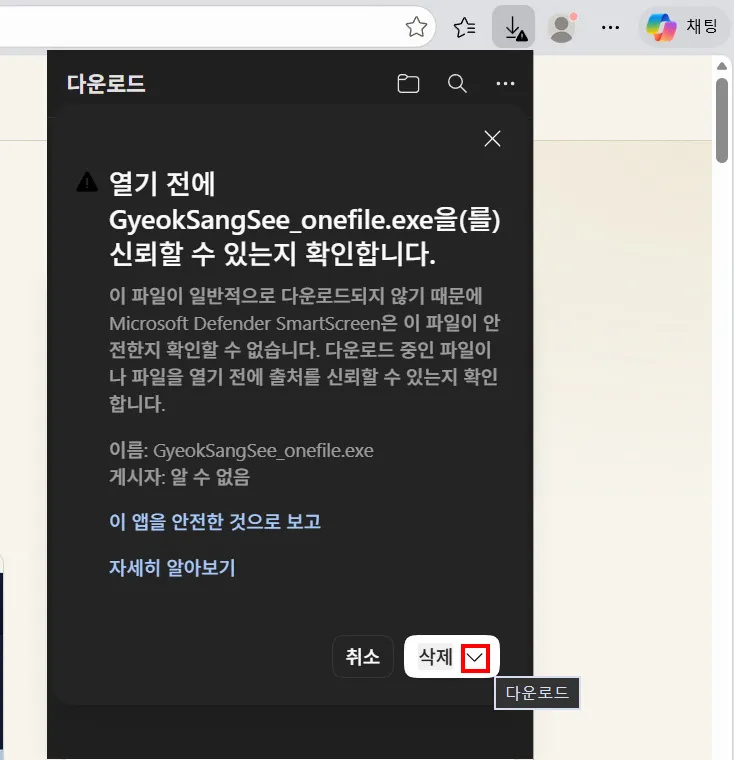The height and width of the screenshot is (760, 734).
Task: Open Copilot 채팅 button
Action: (683, 27)
